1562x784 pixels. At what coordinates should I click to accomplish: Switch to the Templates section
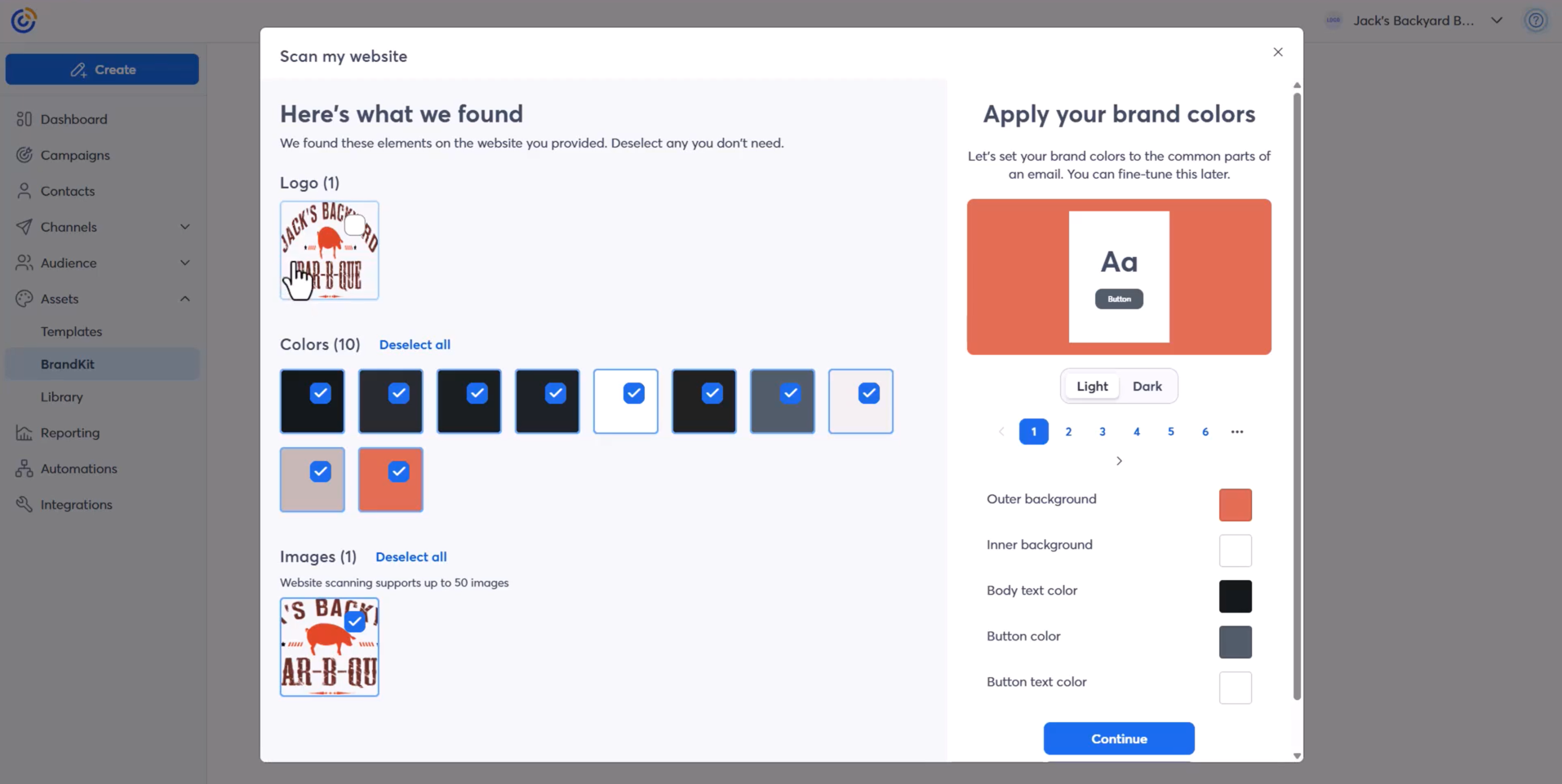pos(71,330)
